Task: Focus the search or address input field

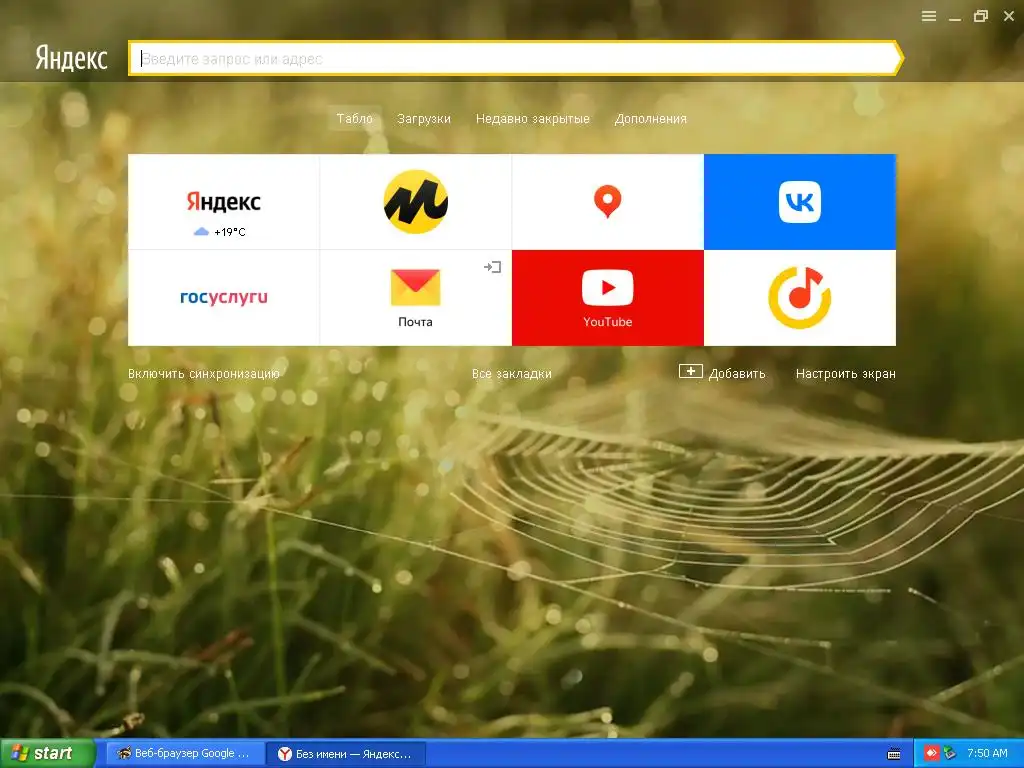Action: tap(513, 59)
